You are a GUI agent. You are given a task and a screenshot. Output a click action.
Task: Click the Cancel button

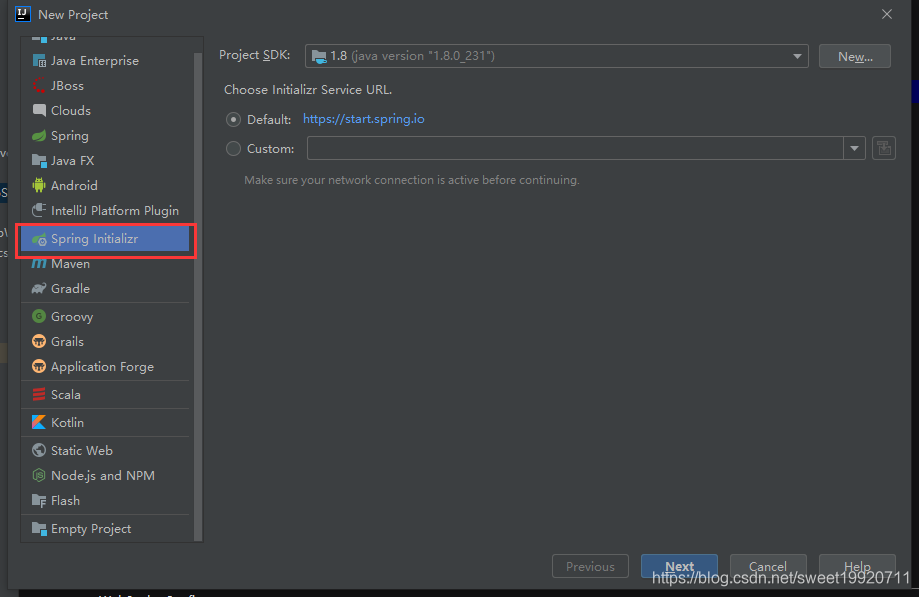pyautogui.click(x=768, y=567)
